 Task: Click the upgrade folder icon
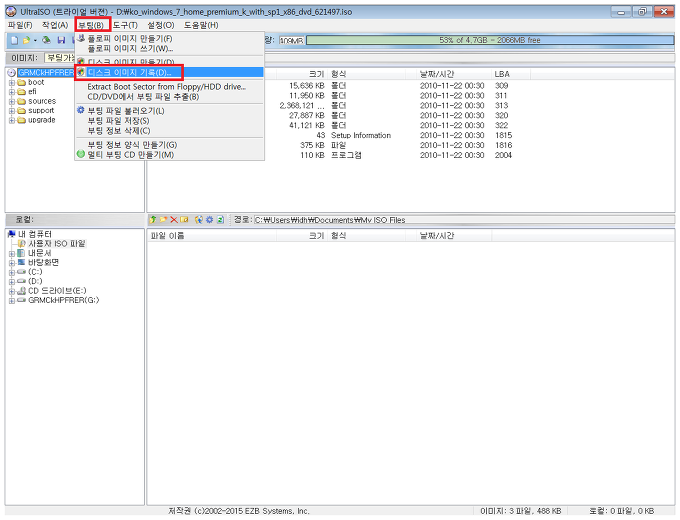(x=21, y=120)
